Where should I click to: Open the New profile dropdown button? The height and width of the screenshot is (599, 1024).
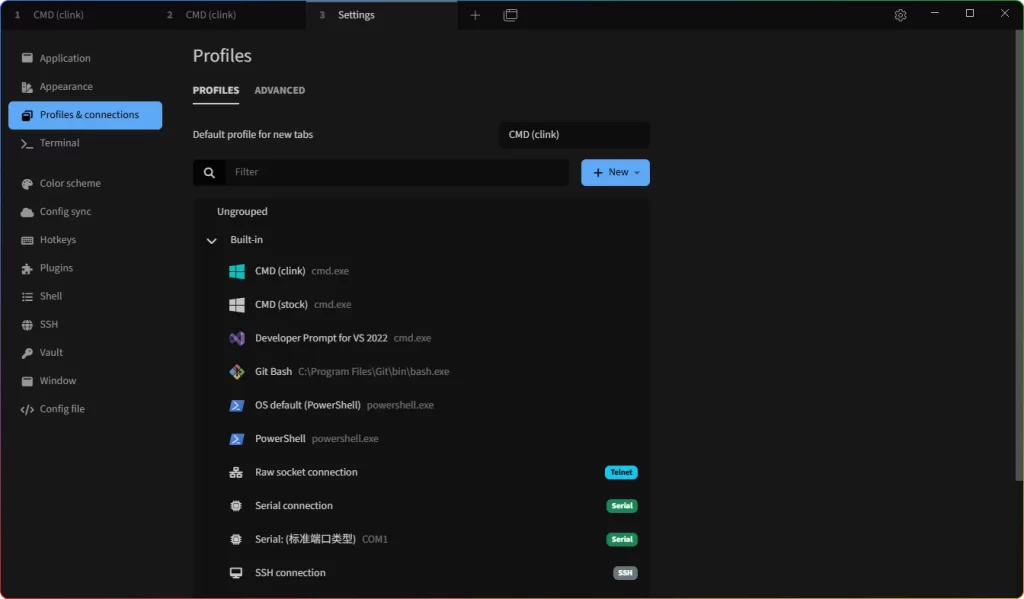[x=615, y=172]
